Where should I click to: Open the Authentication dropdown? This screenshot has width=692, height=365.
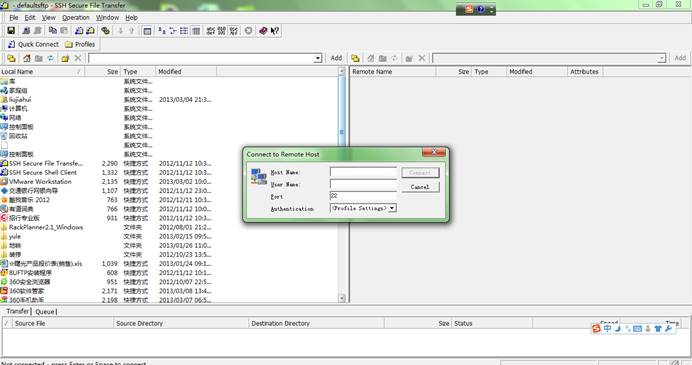pos(392,208)
